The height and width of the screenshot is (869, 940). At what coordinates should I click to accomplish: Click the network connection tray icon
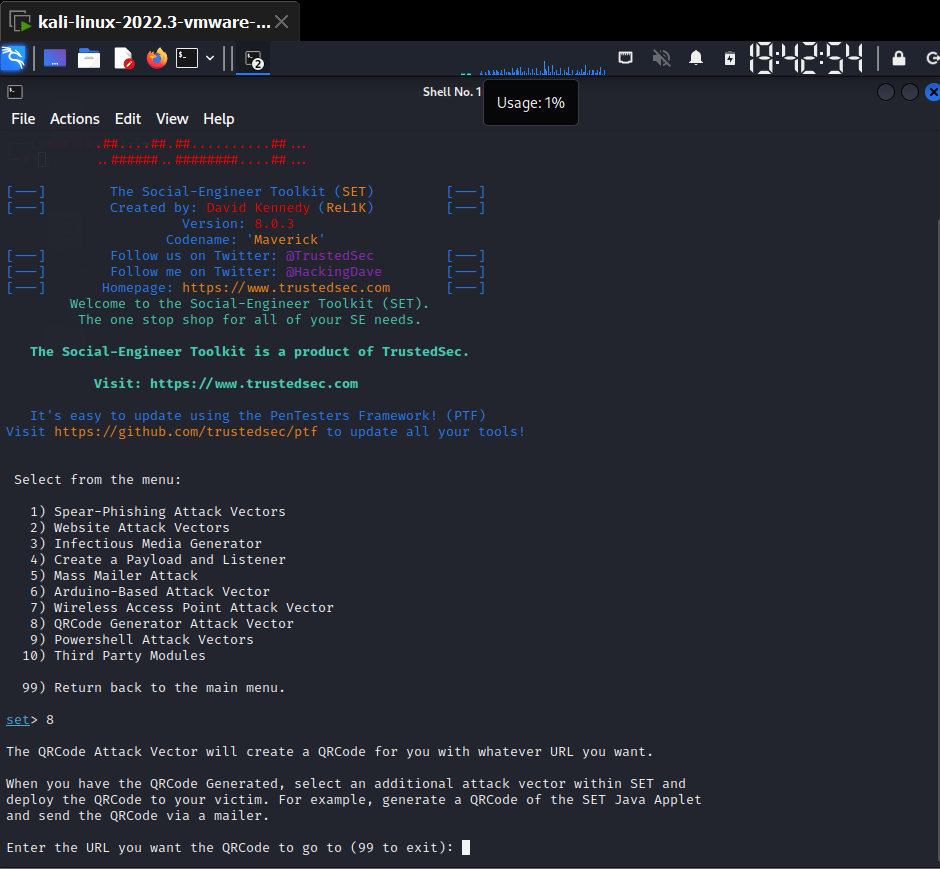[x=625, y=58]
